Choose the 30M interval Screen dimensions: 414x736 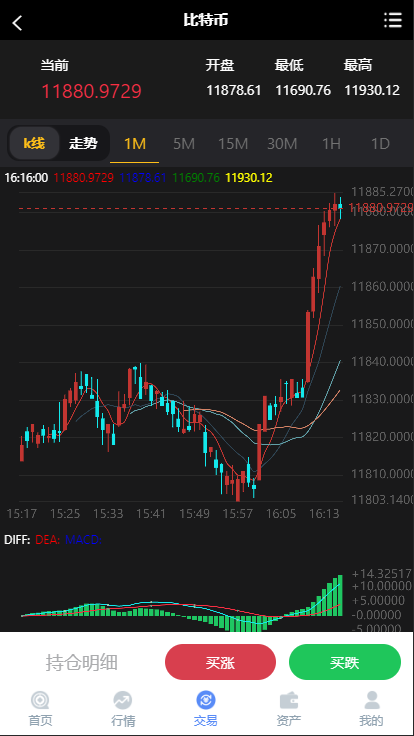tap(282, 144)
